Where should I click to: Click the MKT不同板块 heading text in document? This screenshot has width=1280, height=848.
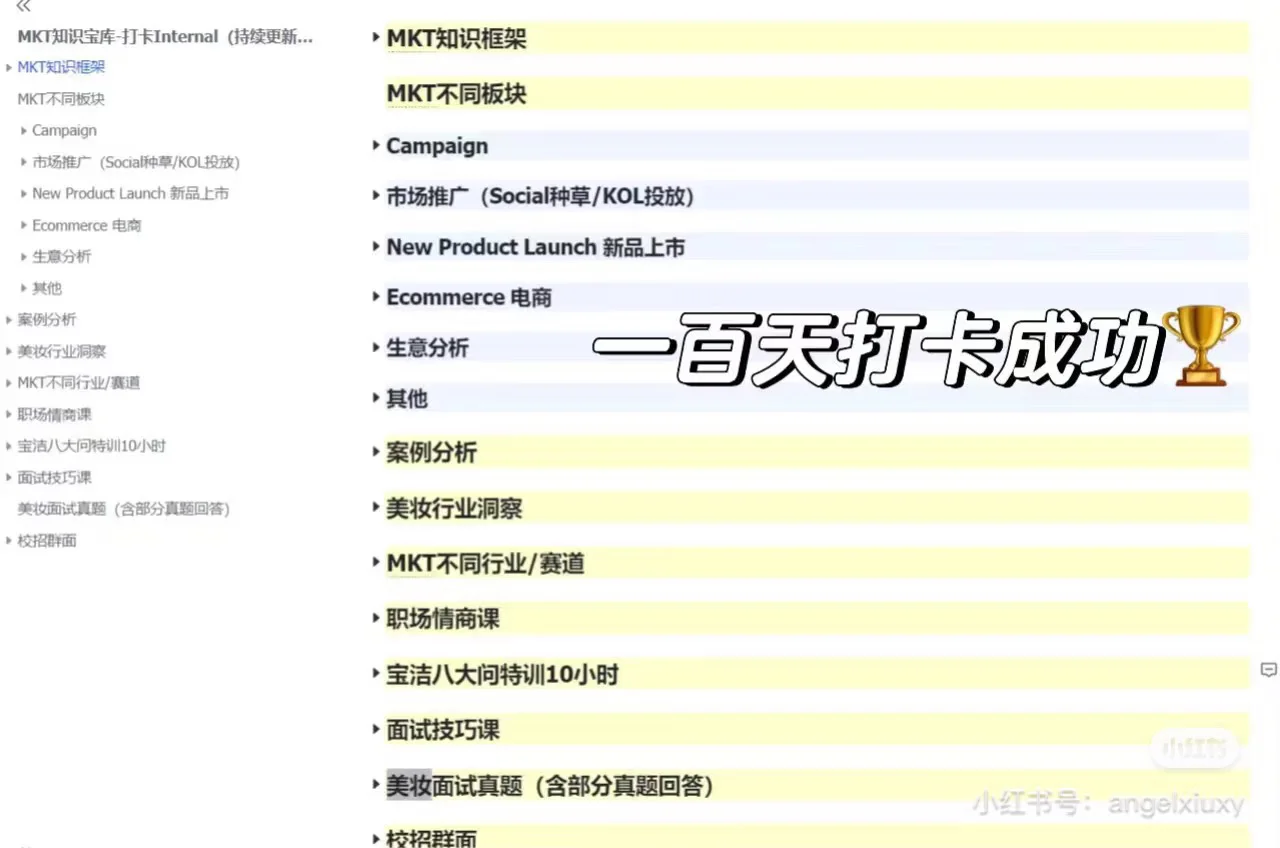click(x=456, y=95)
